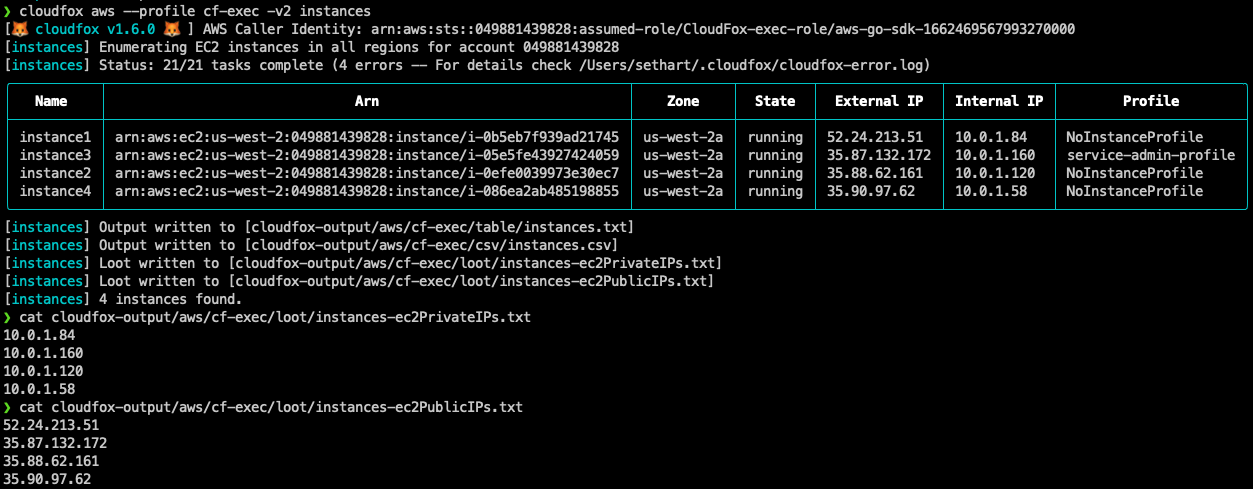This screenshot has height=489, width=1253.
Task: Click the fox emoji before cloudfox v1.6.0
Action: (20, 29)
